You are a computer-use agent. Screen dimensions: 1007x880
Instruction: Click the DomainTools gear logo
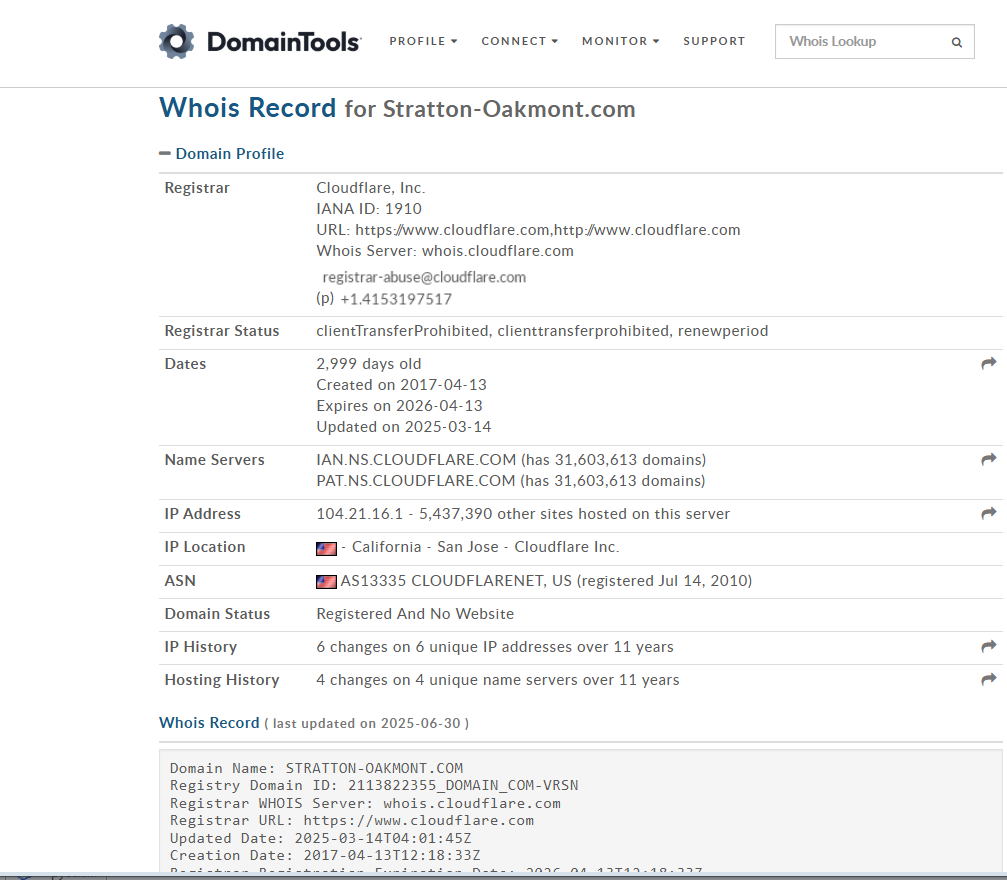176,42
